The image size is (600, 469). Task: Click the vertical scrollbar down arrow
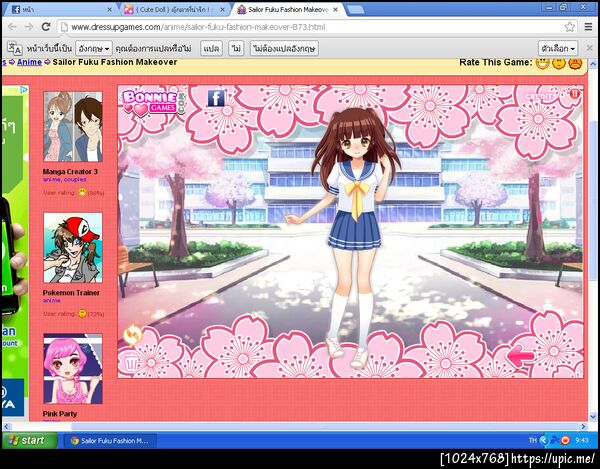point(593,417)
